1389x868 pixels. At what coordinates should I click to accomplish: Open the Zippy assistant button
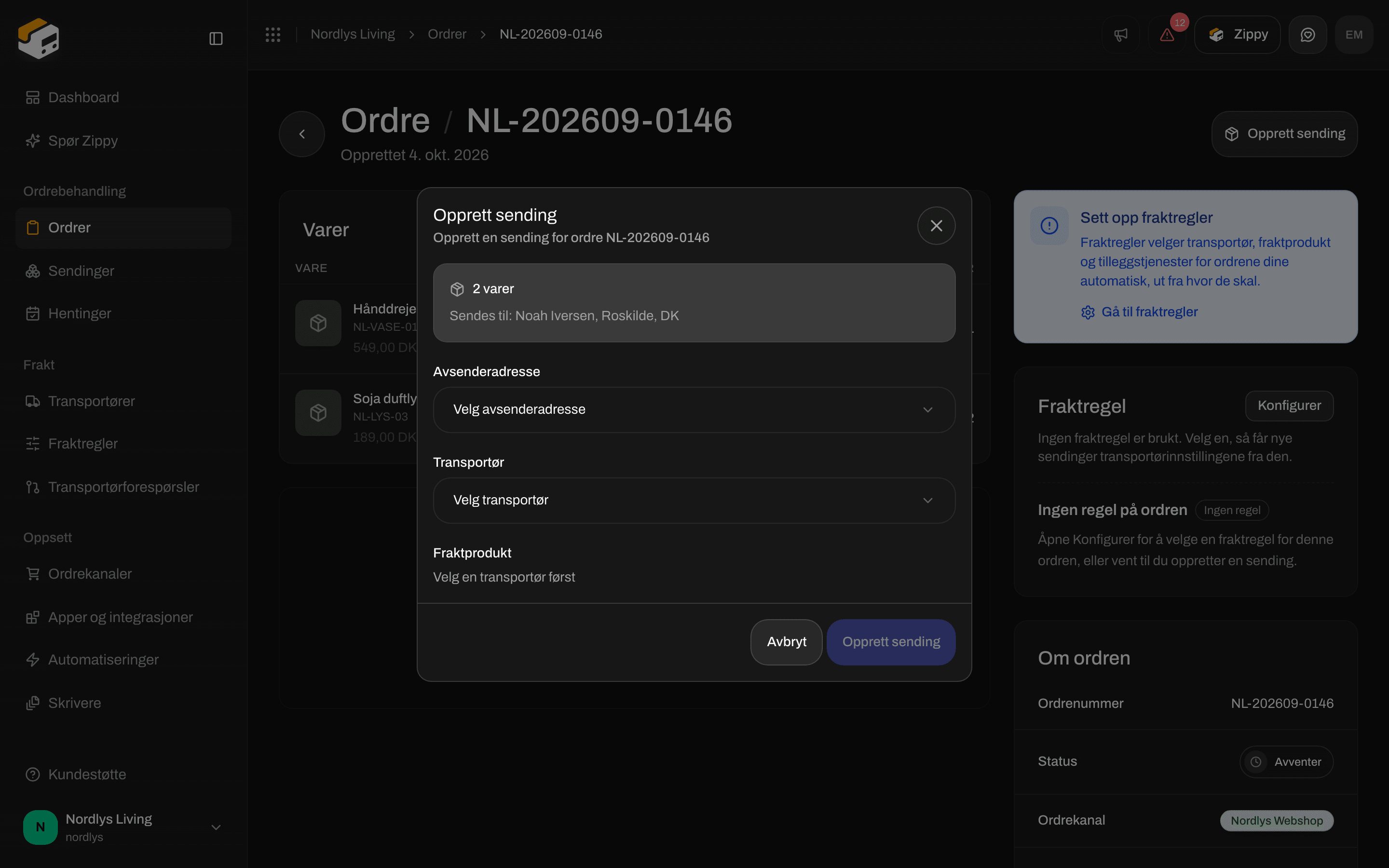point(1237,34)
